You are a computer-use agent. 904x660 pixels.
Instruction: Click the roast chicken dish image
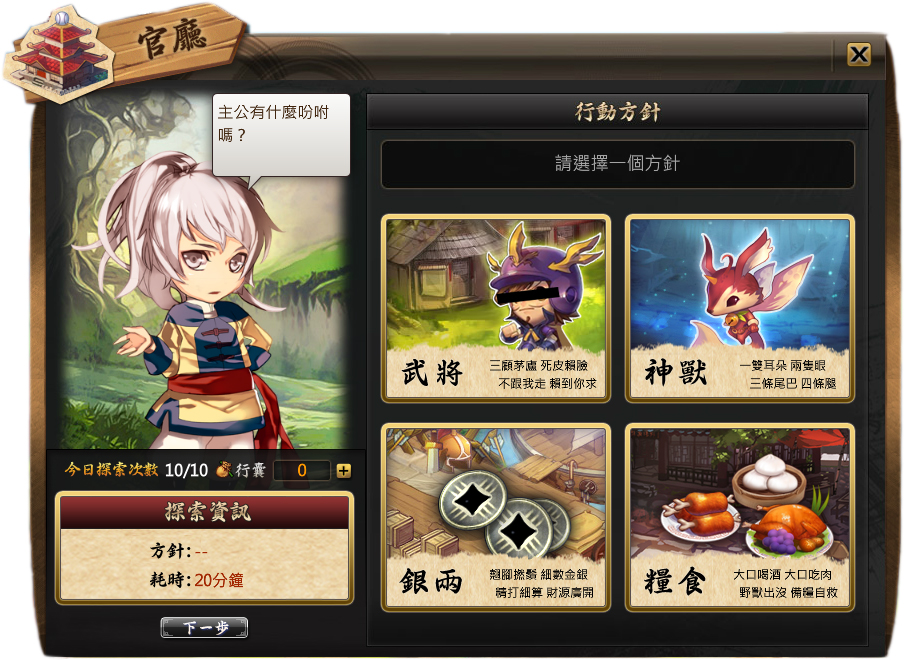[790, 527]
